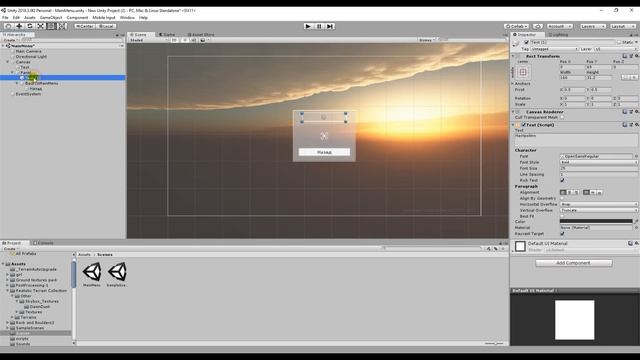
Task: Toggle the Raycast Target checkbox
Action: tap(562, 234)
